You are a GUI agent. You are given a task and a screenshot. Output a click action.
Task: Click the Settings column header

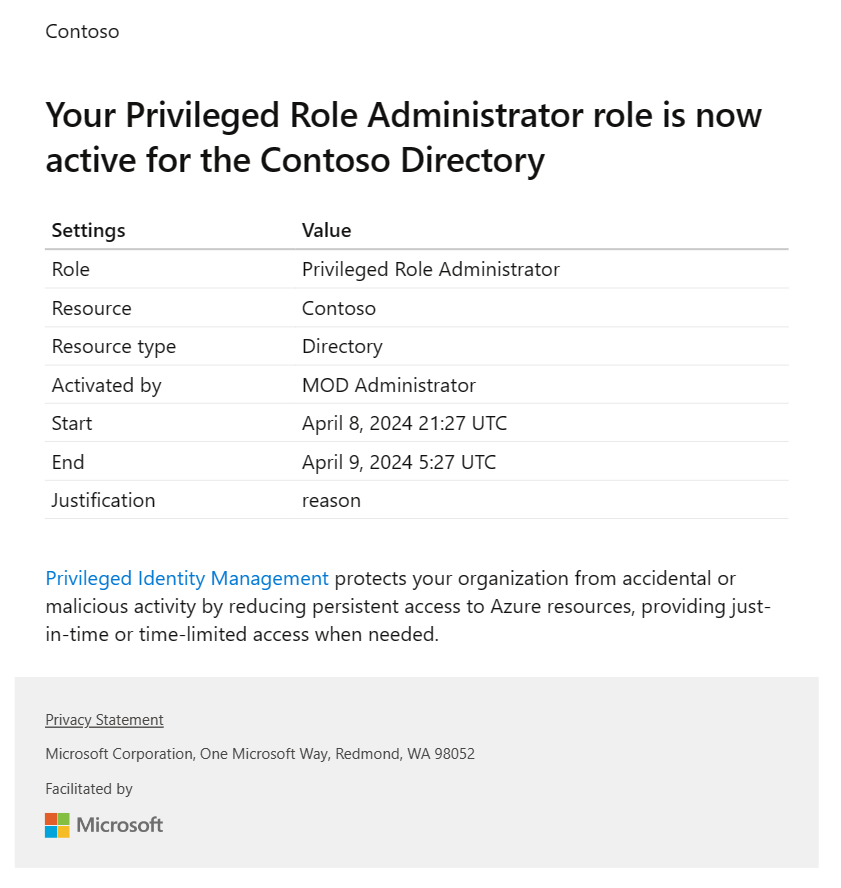pyautogui.click(x=88, y=230)
